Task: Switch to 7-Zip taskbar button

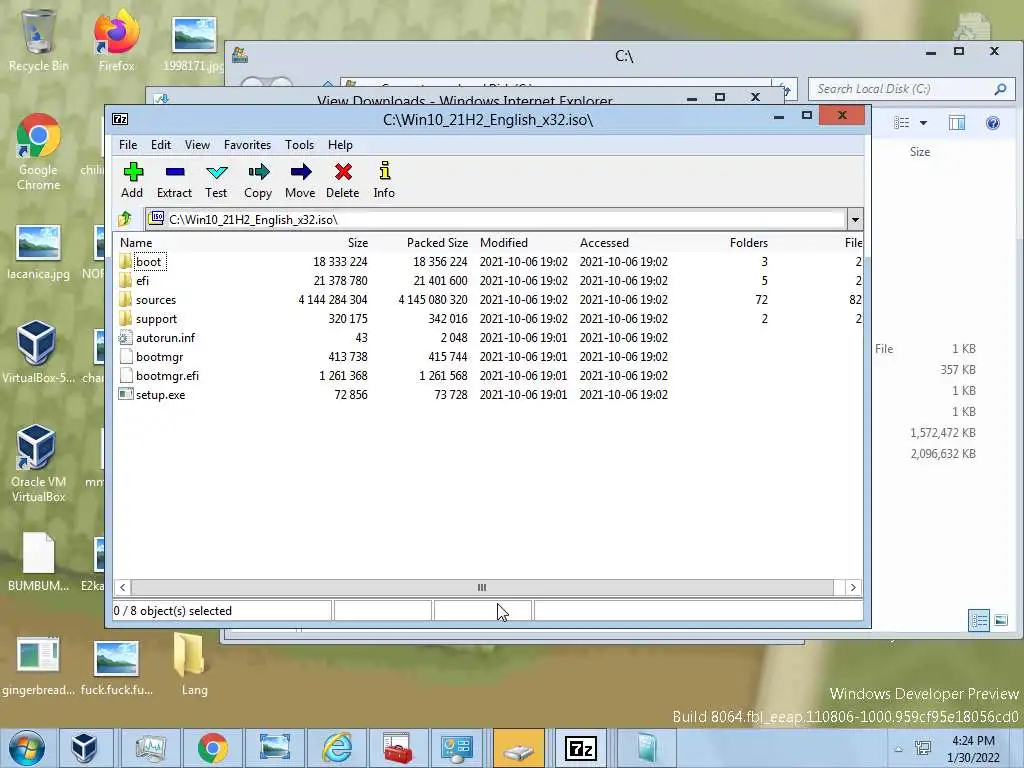Action: [581, 748]
